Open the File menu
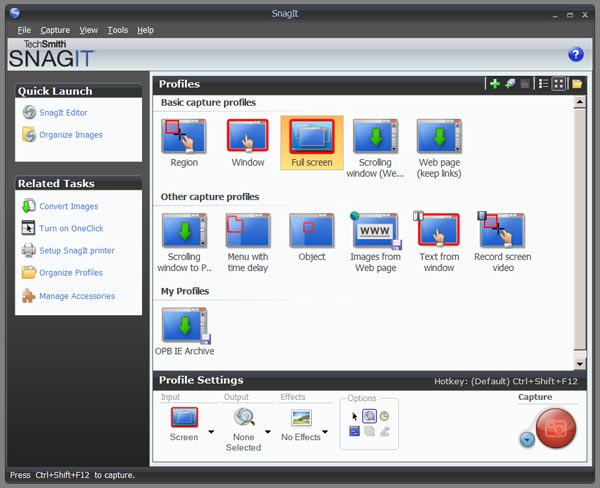 point(24,30)
